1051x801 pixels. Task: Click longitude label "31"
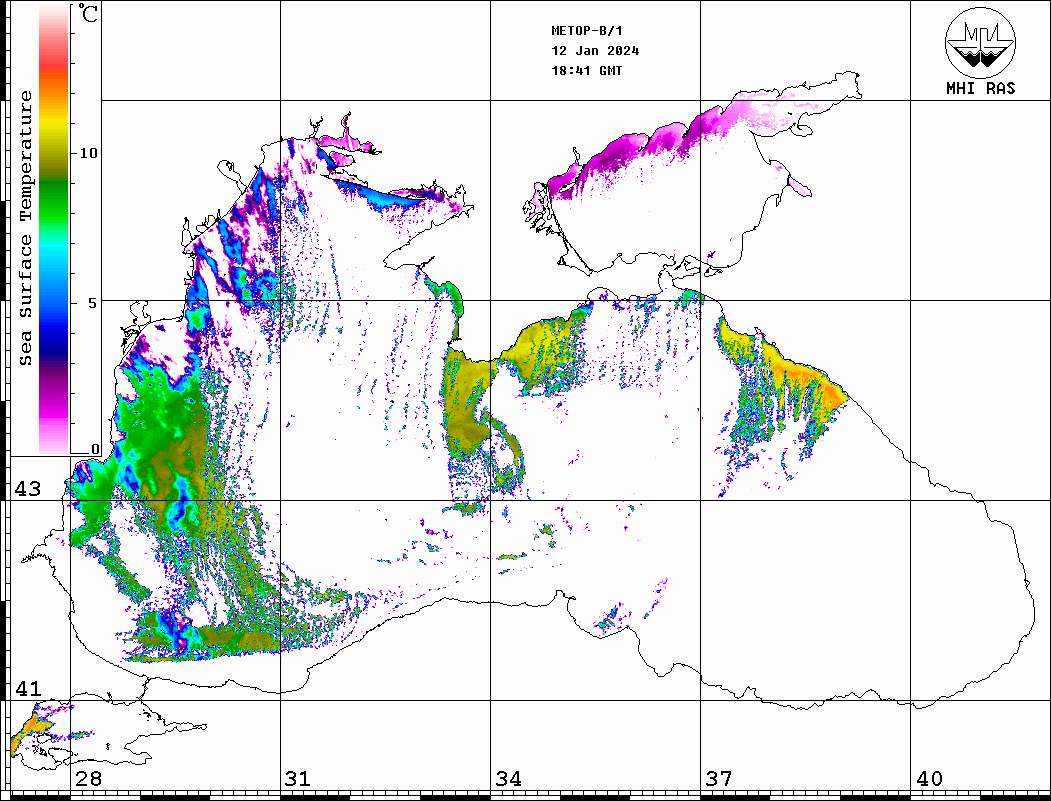click(x=298, y=779)
